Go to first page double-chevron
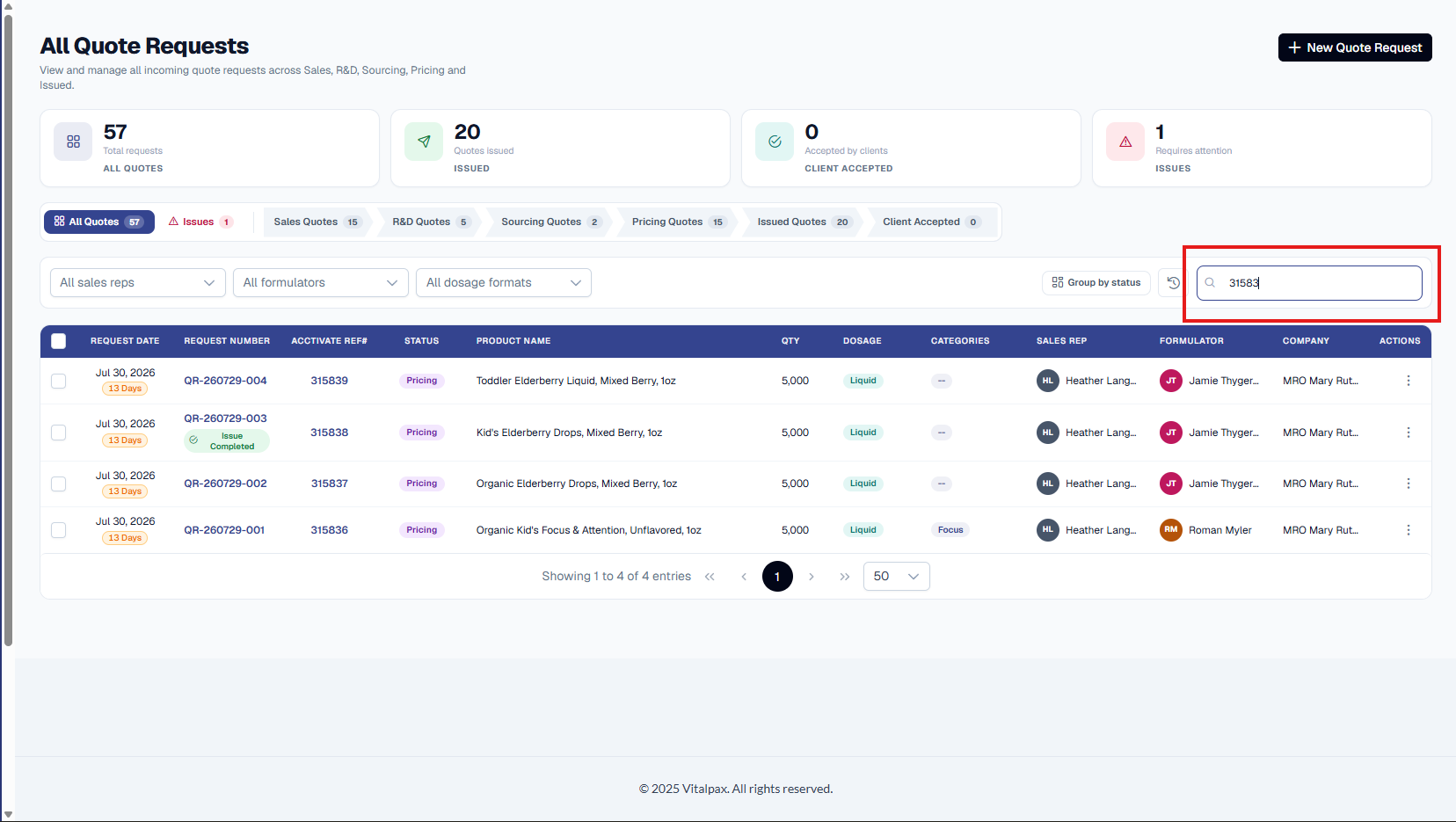Screen dimensions: 1456x822 point(710,577)
